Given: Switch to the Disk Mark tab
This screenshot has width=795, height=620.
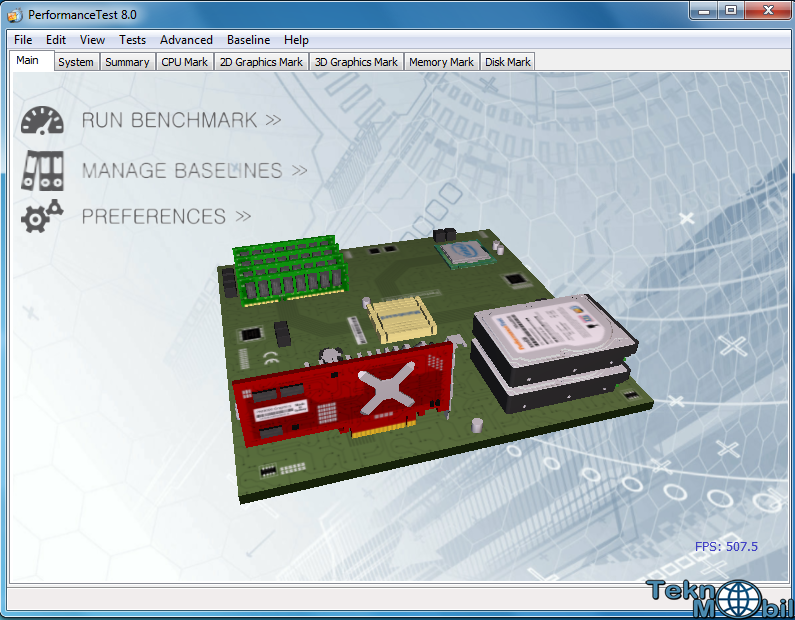Looking at the screenshot, I should tap(508, 62).
